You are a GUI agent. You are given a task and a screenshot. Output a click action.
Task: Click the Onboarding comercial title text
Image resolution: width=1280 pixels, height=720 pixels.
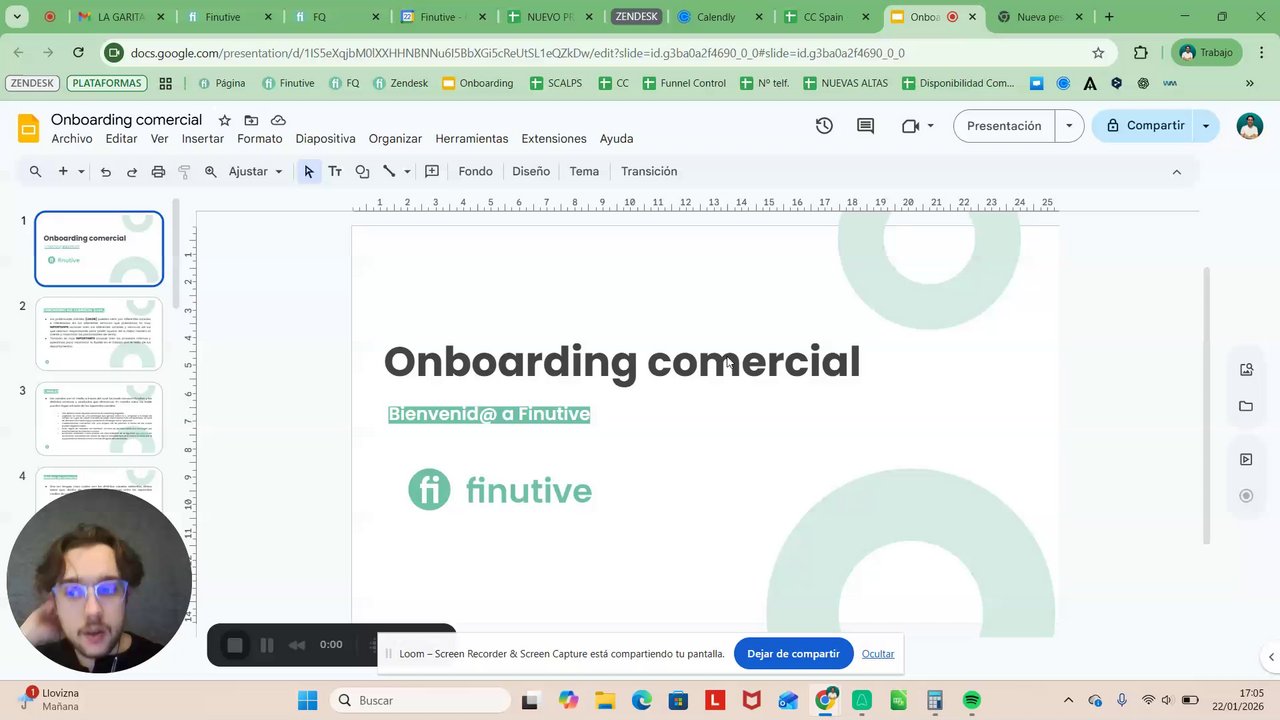pyautogui.click(x=622, y=361)
